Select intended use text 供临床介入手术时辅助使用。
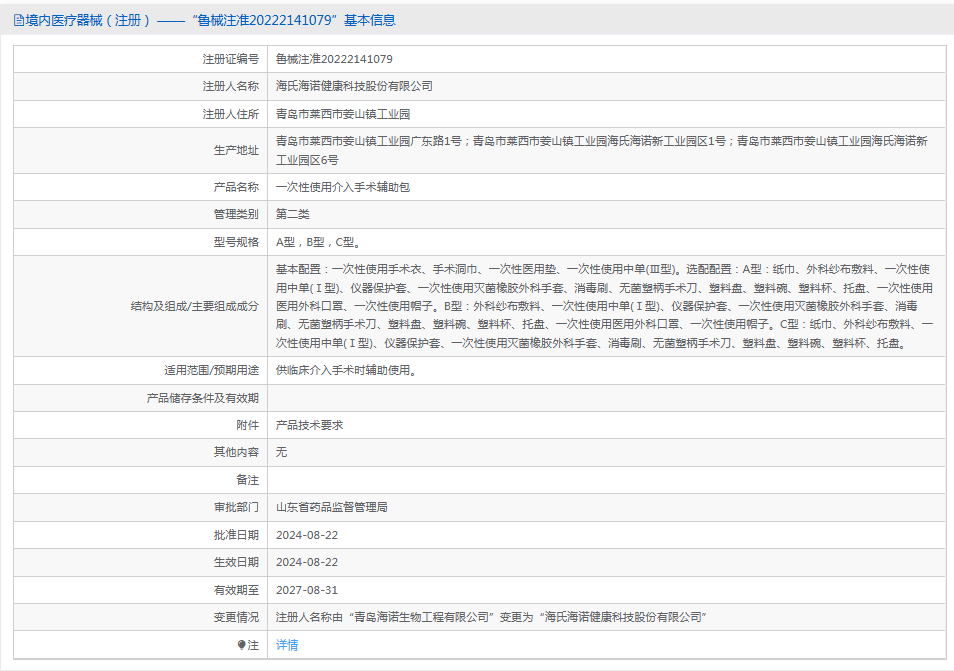The image size is (954, 671). click(348, 370)
